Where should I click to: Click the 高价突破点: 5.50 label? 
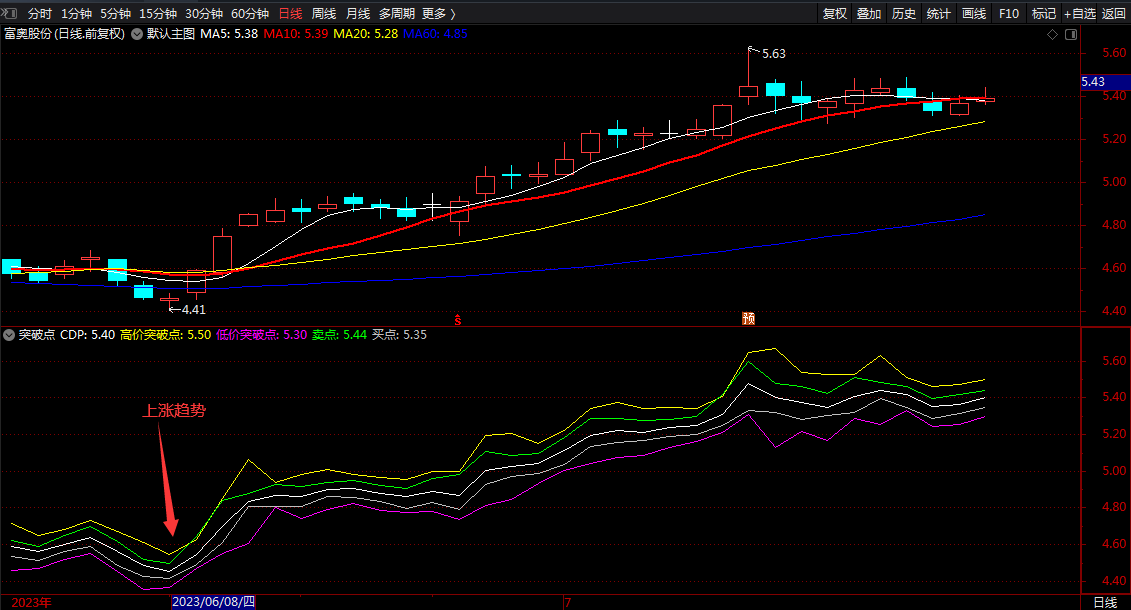point(166,335)
